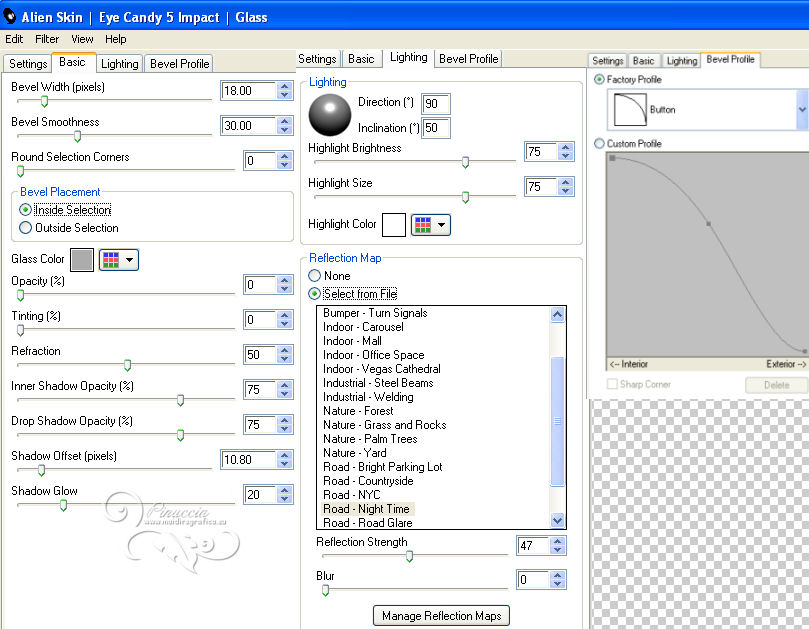The height and width of the screenshot is (629, 809).
Task: Click the Delete button in Bevel Profile
Action: (776, 385)
